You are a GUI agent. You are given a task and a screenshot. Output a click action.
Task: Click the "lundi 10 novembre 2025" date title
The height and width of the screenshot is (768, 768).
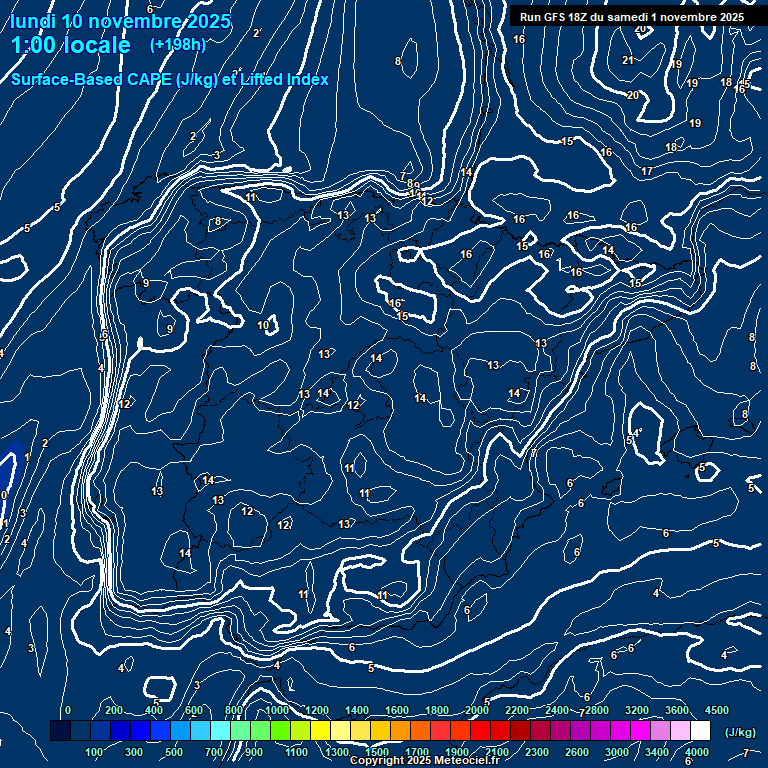point(120,21)
